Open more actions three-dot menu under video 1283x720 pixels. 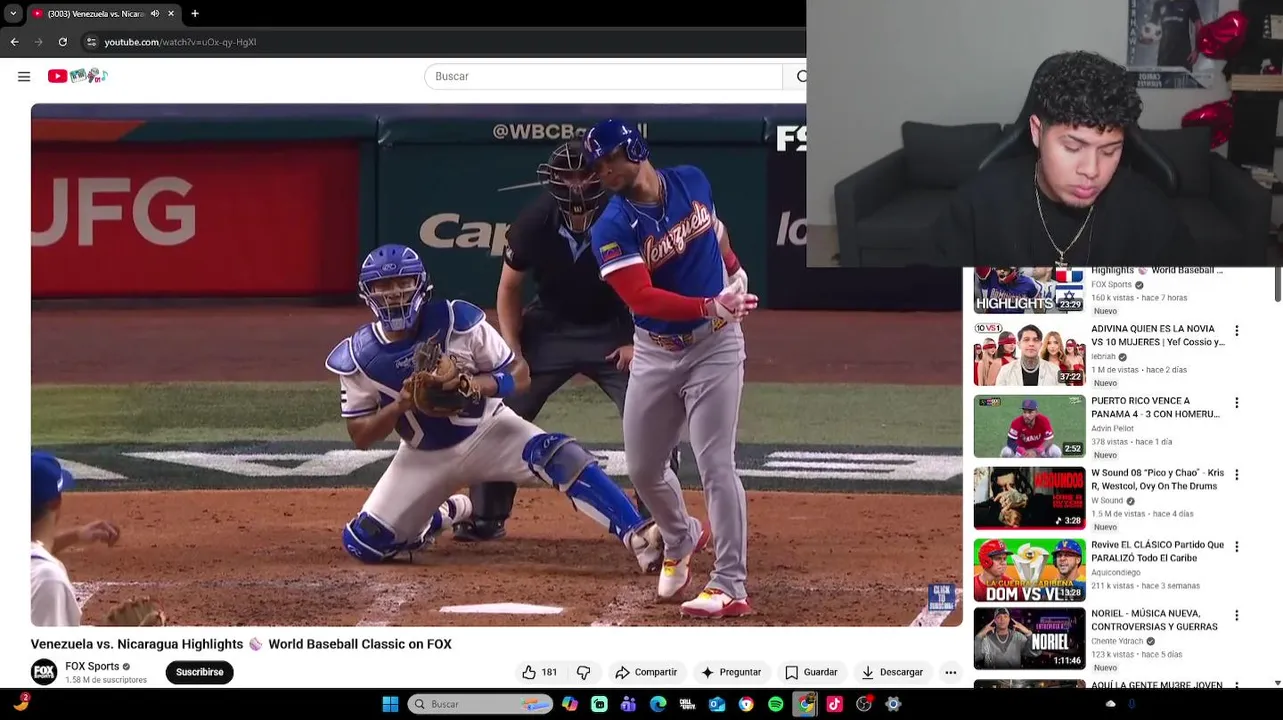(951, 672)
